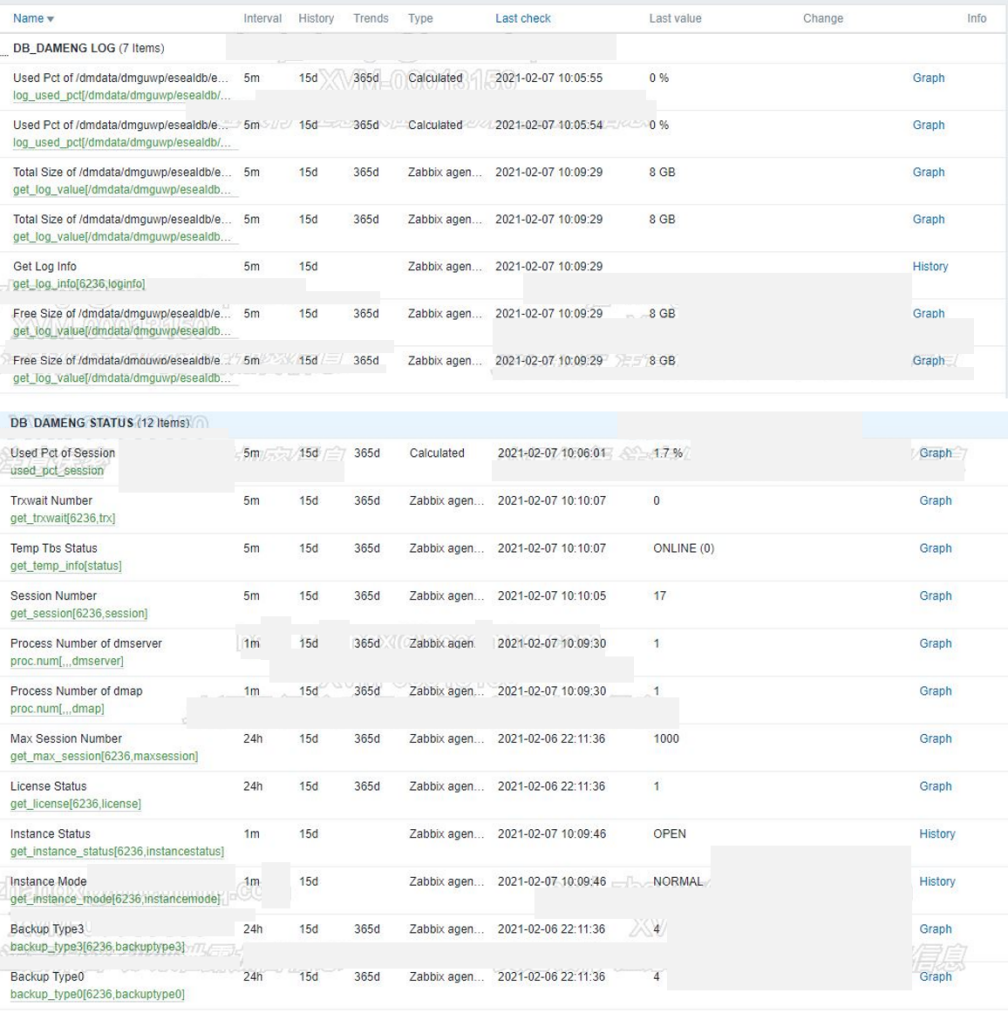Open the proc.num[,,,dmserver] key link
The width and height of the screenshot is (1008, 1020).
[x=66, y=661]
